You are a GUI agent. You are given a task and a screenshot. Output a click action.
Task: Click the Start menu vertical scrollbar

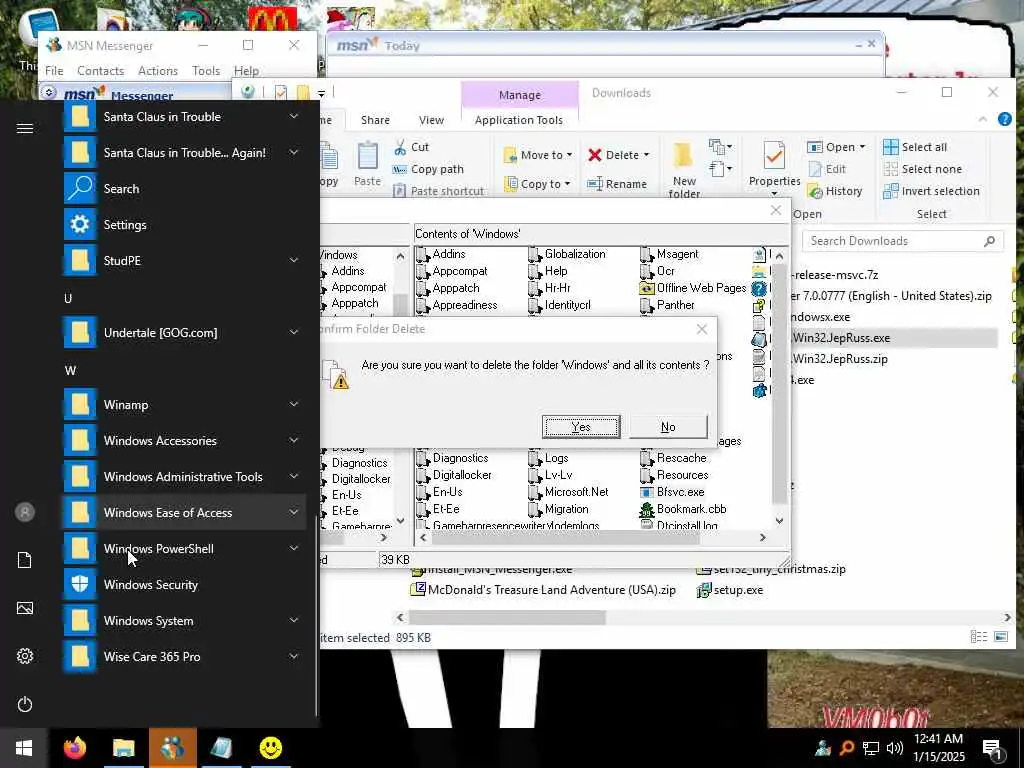pos(317,617)
